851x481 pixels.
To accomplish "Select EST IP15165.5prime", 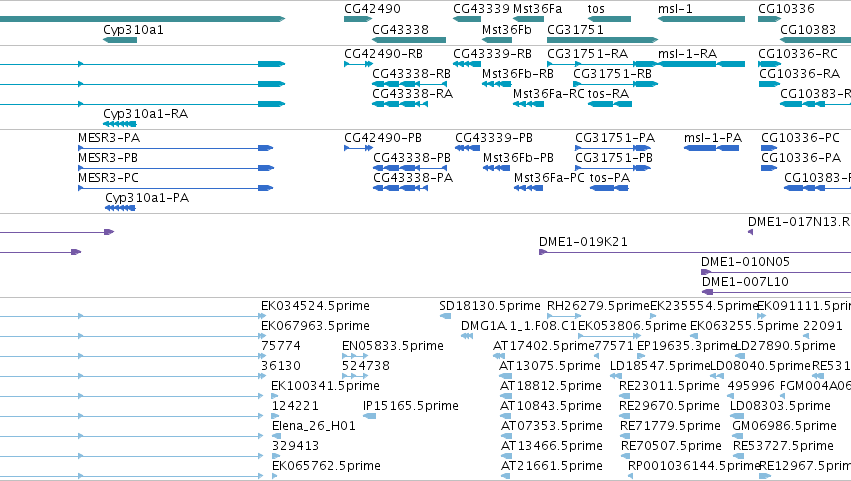I will tap(369, 416).
